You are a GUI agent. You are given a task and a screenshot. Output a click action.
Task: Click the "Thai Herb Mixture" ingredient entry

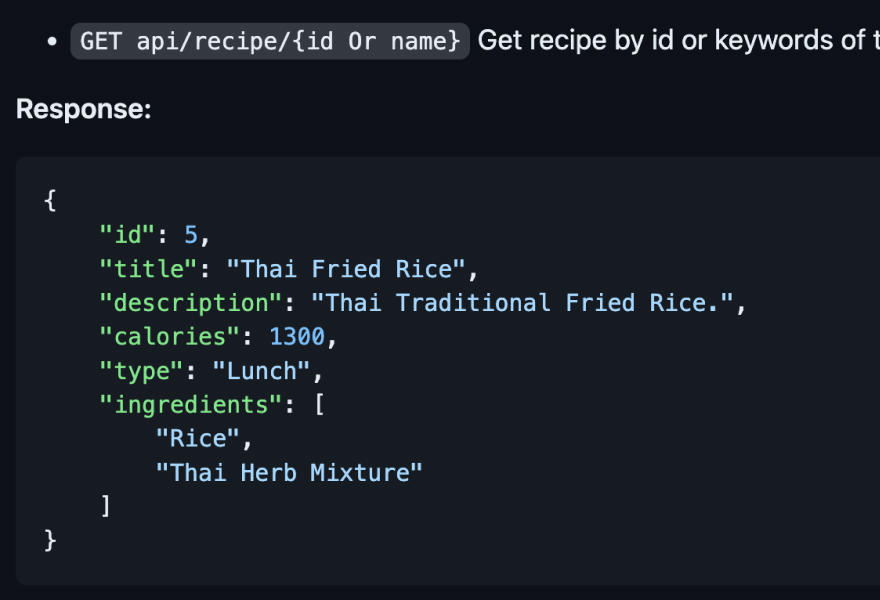pos(289,473)
